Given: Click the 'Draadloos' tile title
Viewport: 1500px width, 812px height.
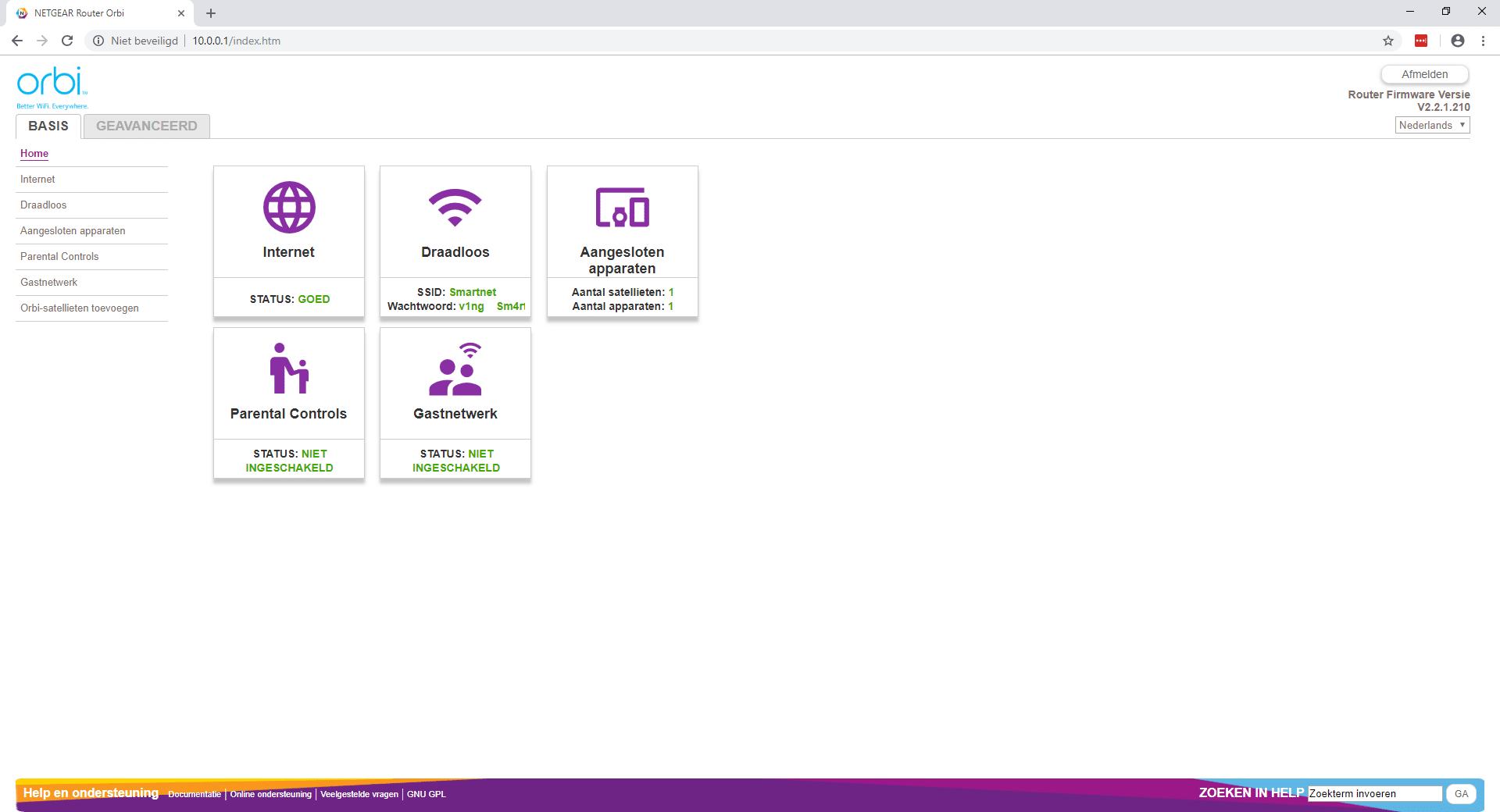Looking at the screenshot, I should tap(455, 252).
